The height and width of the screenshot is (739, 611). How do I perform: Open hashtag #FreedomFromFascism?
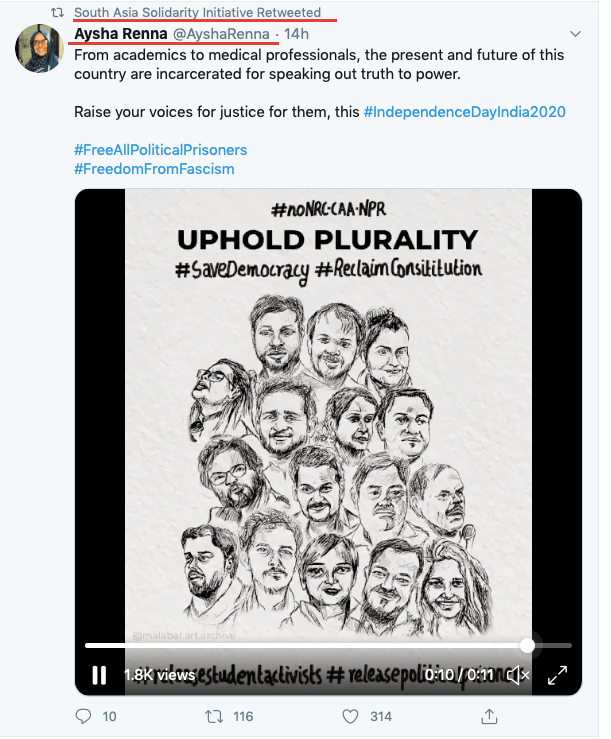click(154, 168)
